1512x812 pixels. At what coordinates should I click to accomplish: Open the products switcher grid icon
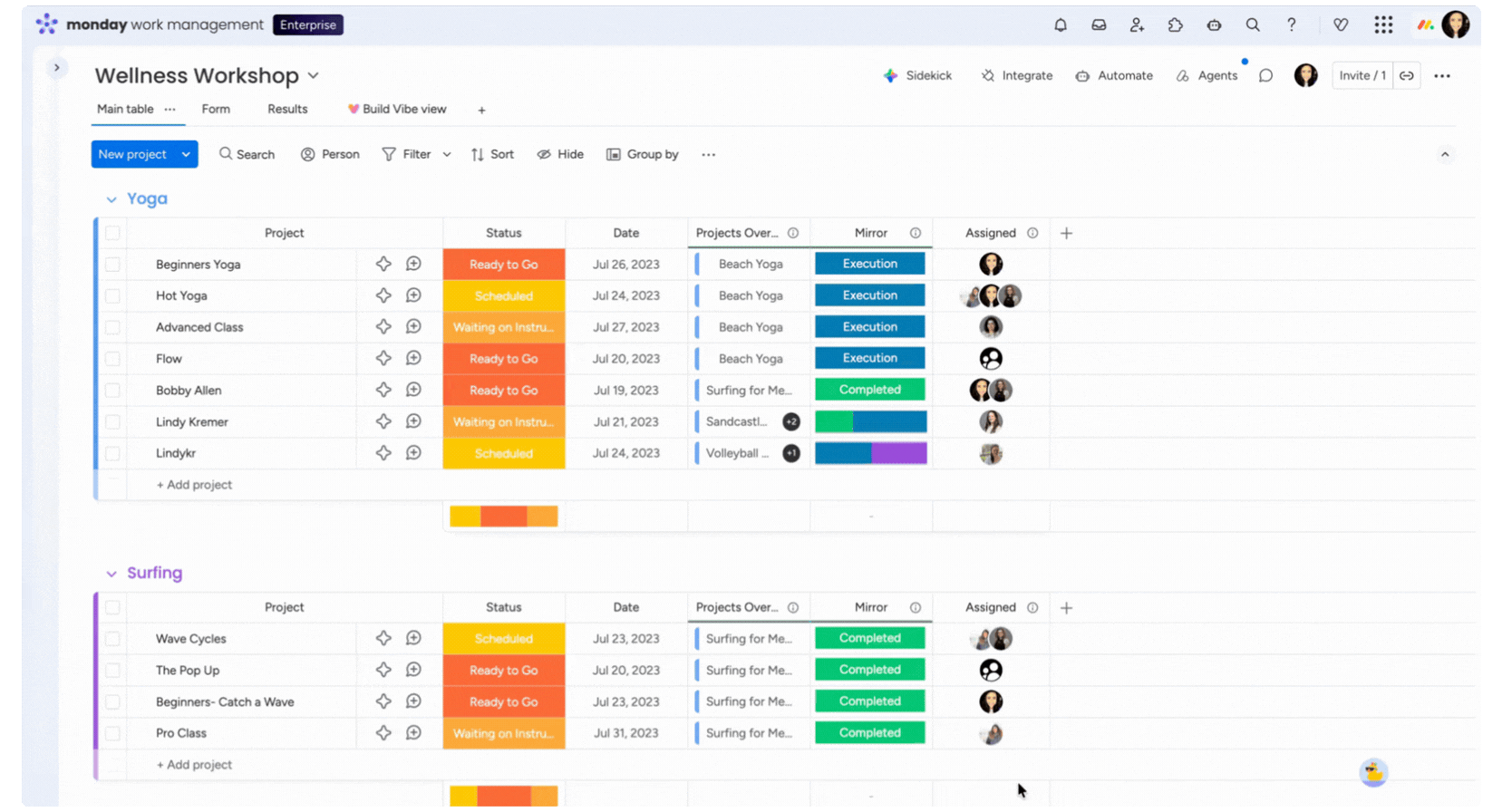[1382, 25]
